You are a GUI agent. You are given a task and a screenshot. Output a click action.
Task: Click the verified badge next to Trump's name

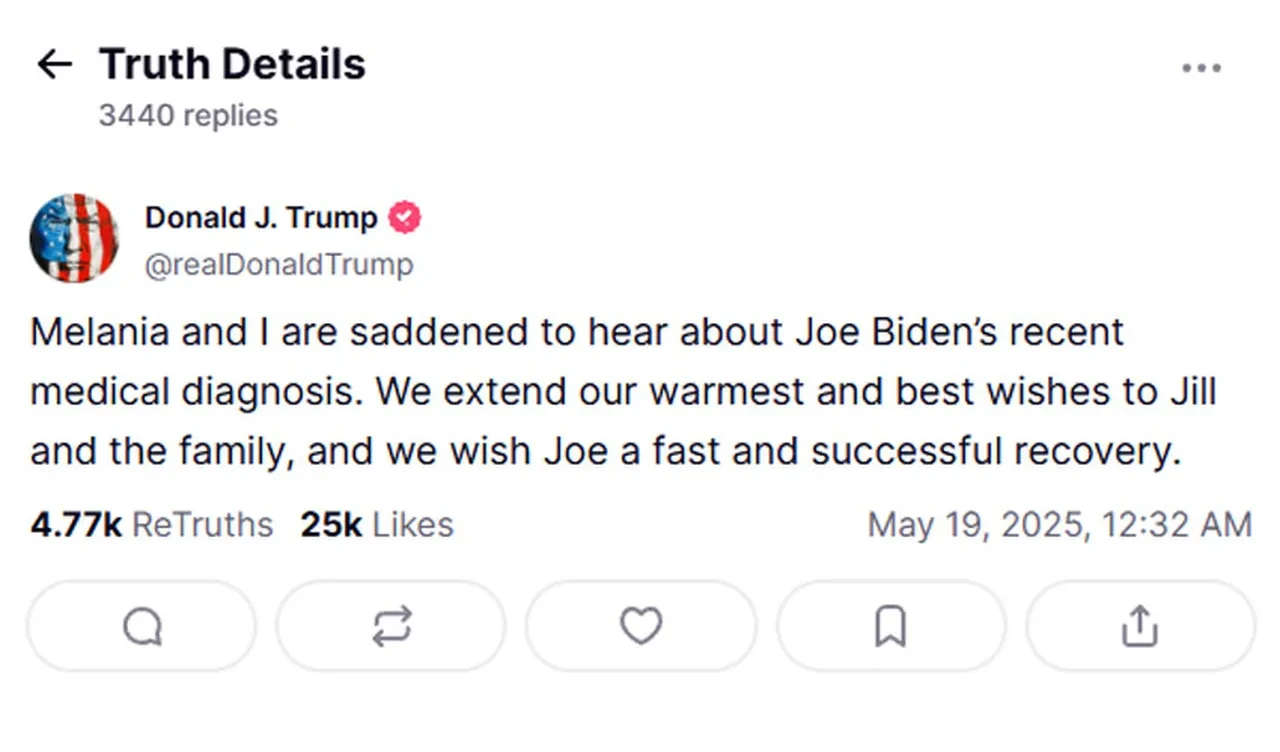click(x=404, y=216)
